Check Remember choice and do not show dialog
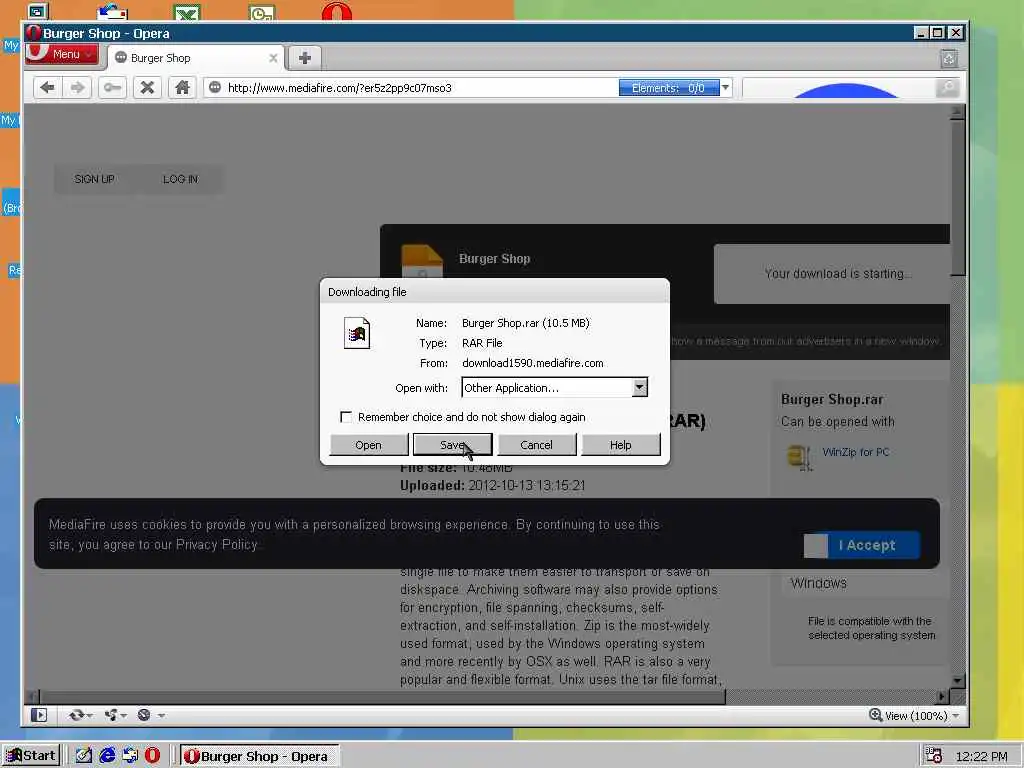The height and width of the screenshot is (768, 1024). pyautogui.click(x=346, y=417)
